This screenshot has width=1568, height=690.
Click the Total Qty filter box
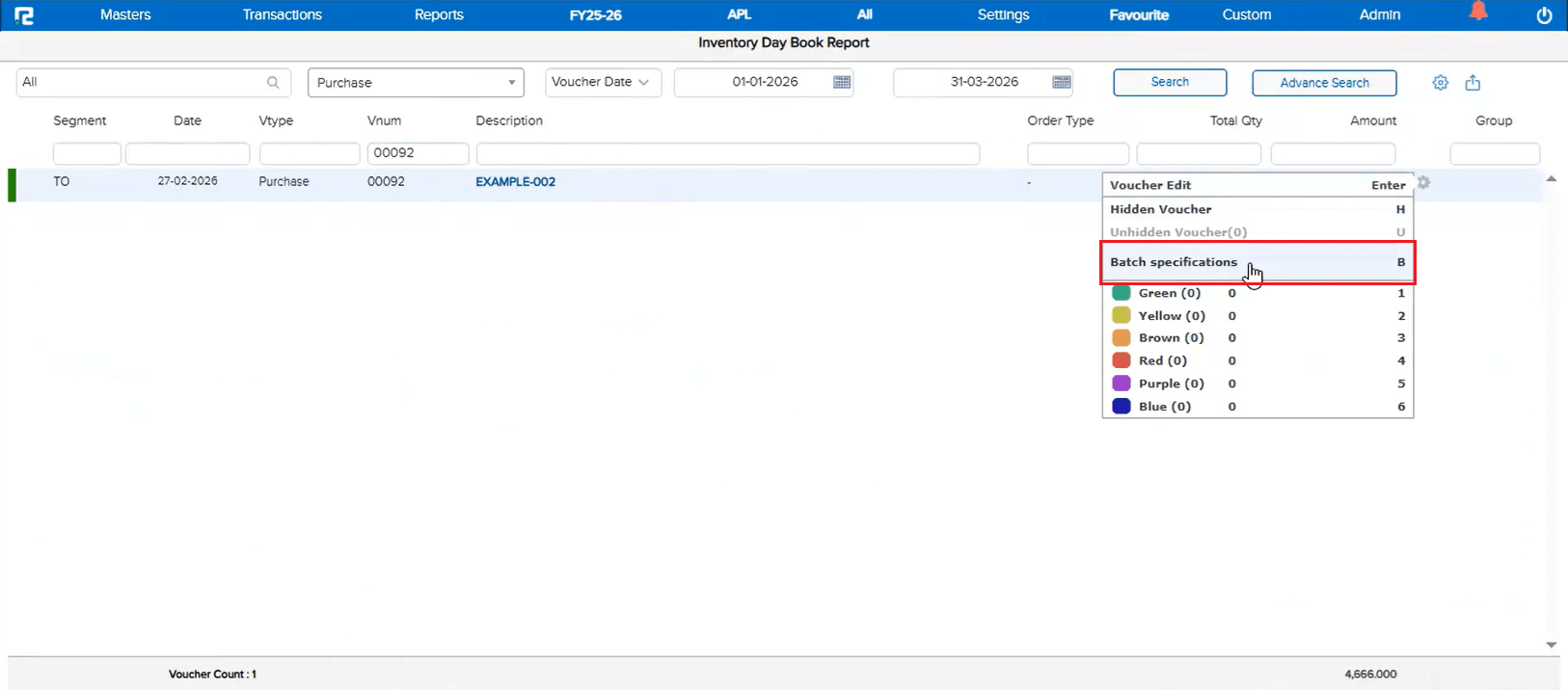[1199, 153]
